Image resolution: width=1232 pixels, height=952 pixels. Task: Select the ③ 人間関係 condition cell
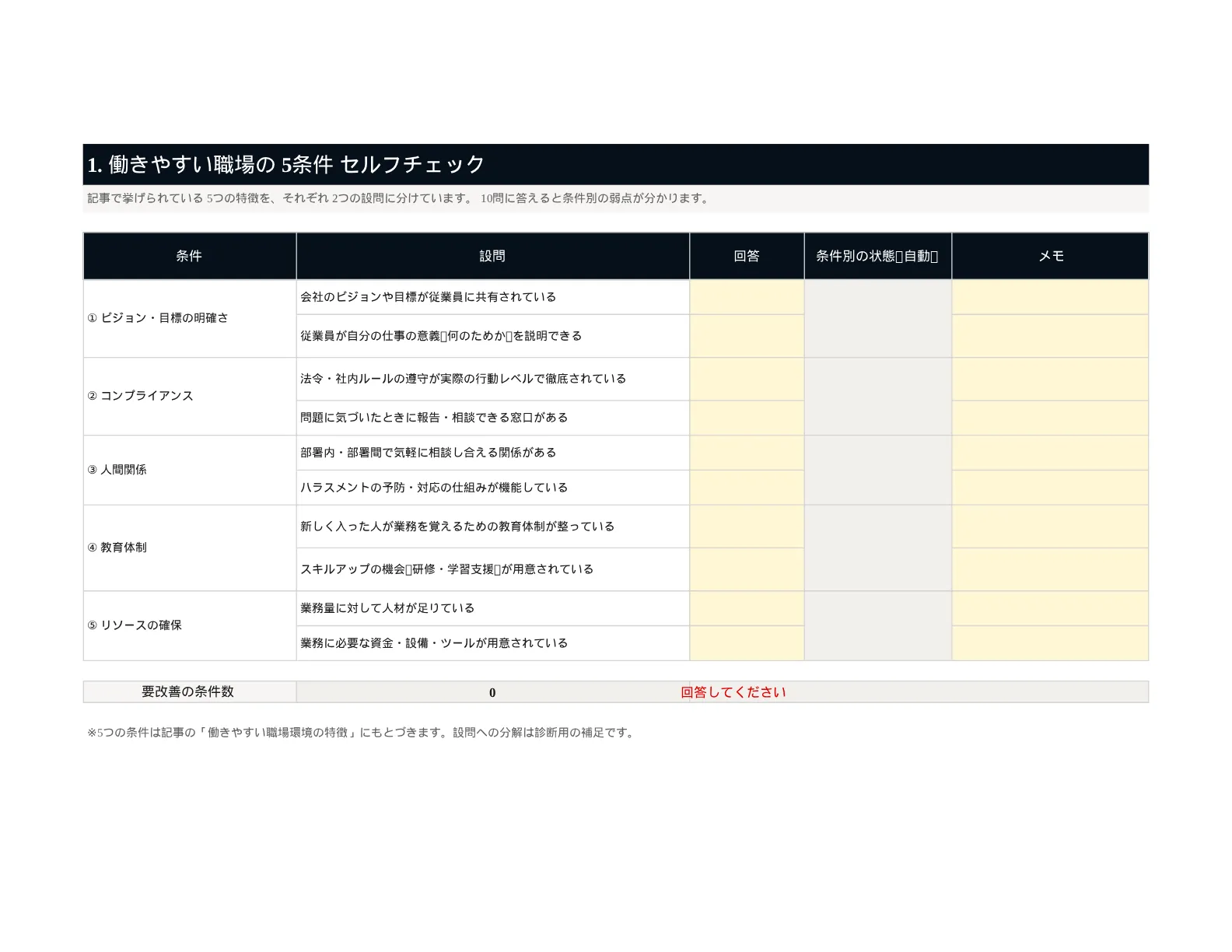coord(190,471)
